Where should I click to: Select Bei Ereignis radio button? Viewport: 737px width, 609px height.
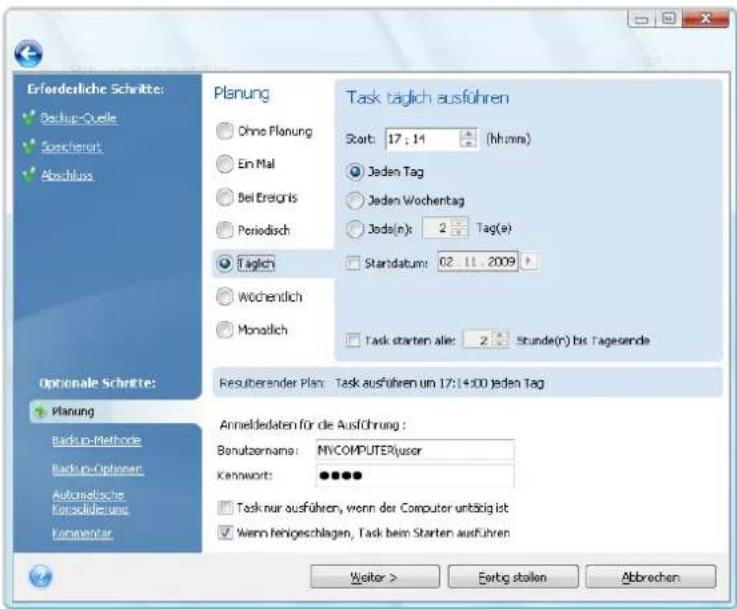[225, 197]
